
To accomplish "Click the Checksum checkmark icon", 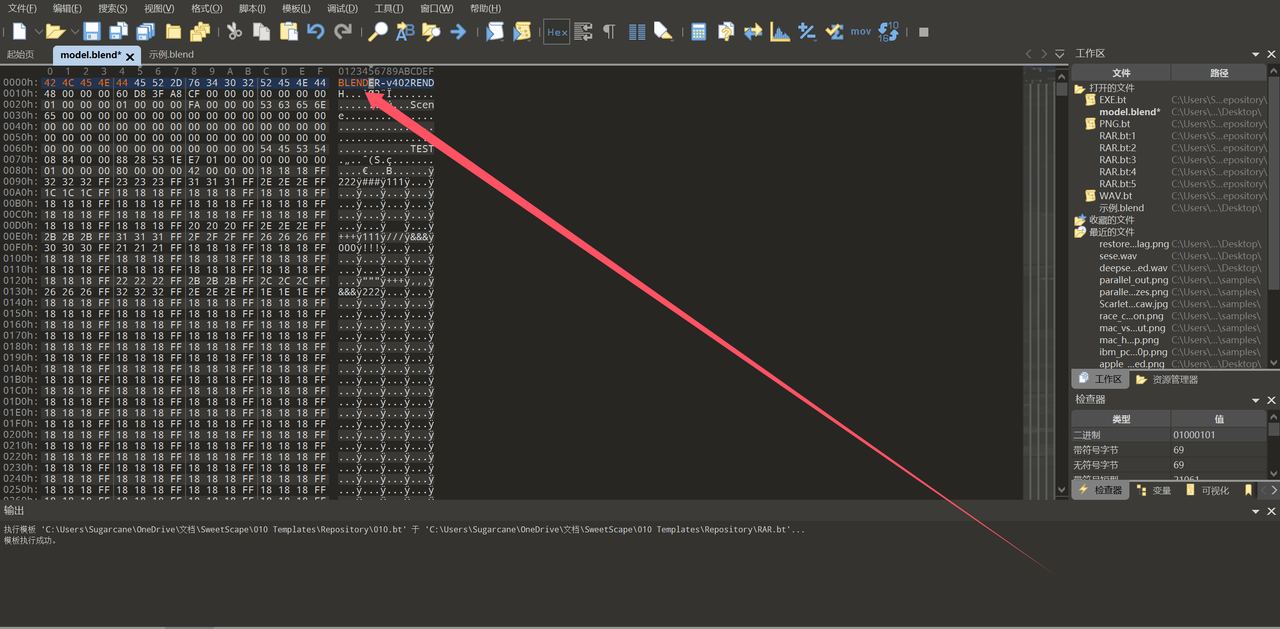I will (834, 32).
